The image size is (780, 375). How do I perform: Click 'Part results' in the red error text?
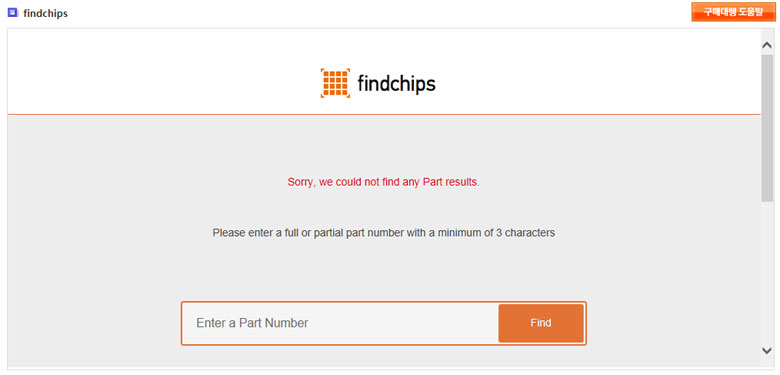coord(451,182)
